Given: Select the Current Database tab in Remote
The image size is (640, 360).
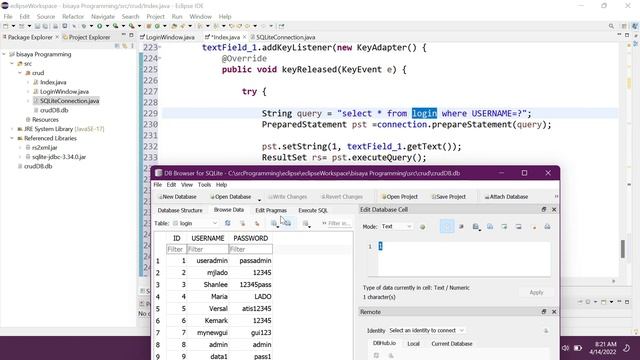Looking at the screenshot, I should (x=451, y=344).
